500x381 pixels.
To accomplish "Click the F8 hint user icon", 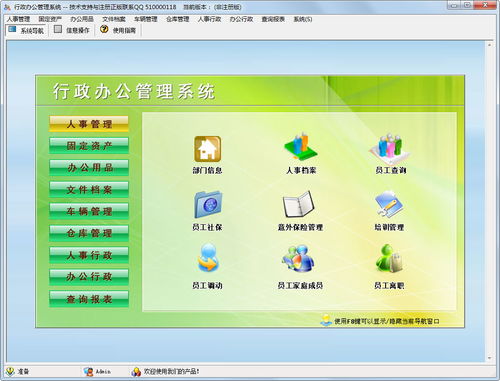I will pyautogui.click(x=326, y=320).
